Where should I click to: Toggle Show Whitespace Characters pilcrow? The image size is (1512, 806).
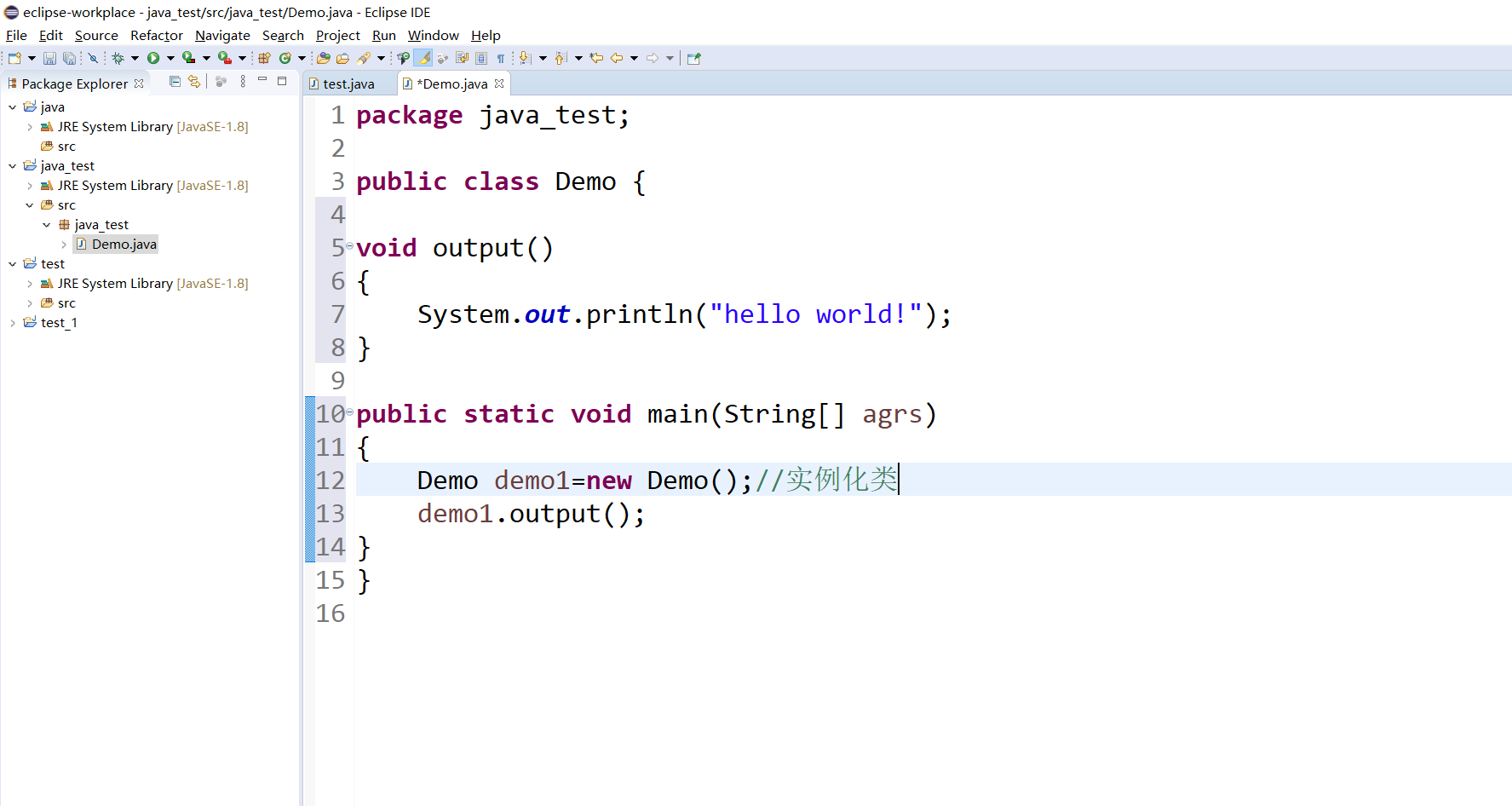[500, 58]
